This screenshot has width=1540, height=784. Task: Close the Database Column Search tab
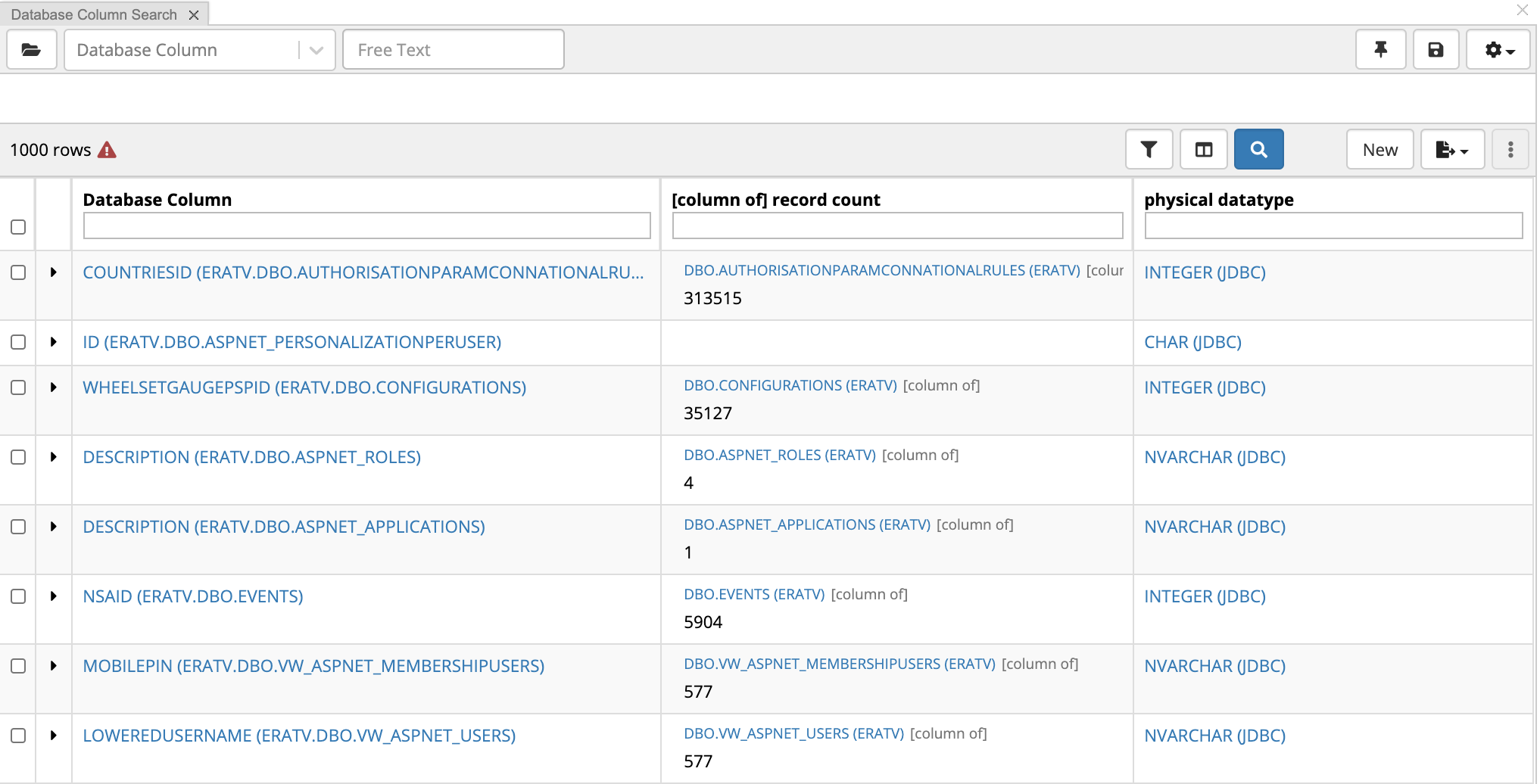click(194, 14)
